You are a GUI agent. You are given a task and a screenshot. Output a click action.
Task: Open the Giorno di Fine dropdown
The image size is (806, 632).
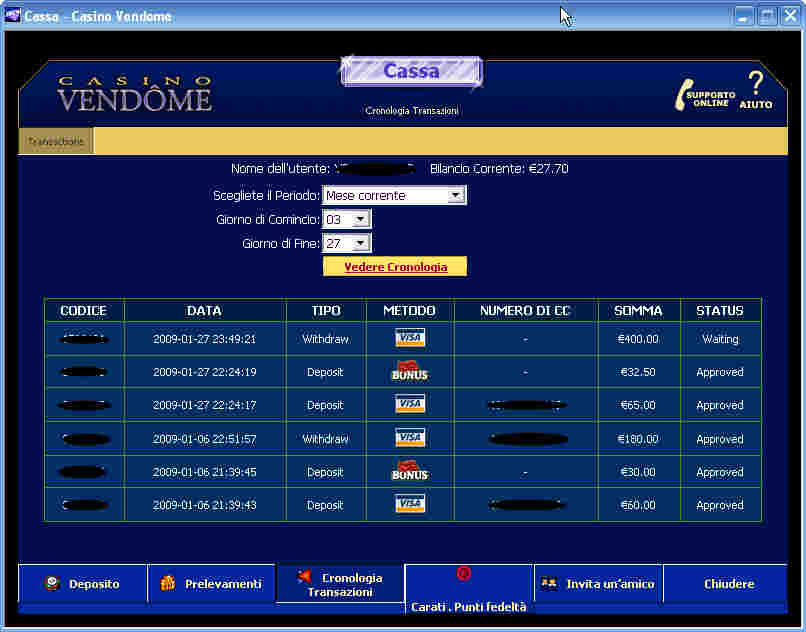click(x=346, y=243)
